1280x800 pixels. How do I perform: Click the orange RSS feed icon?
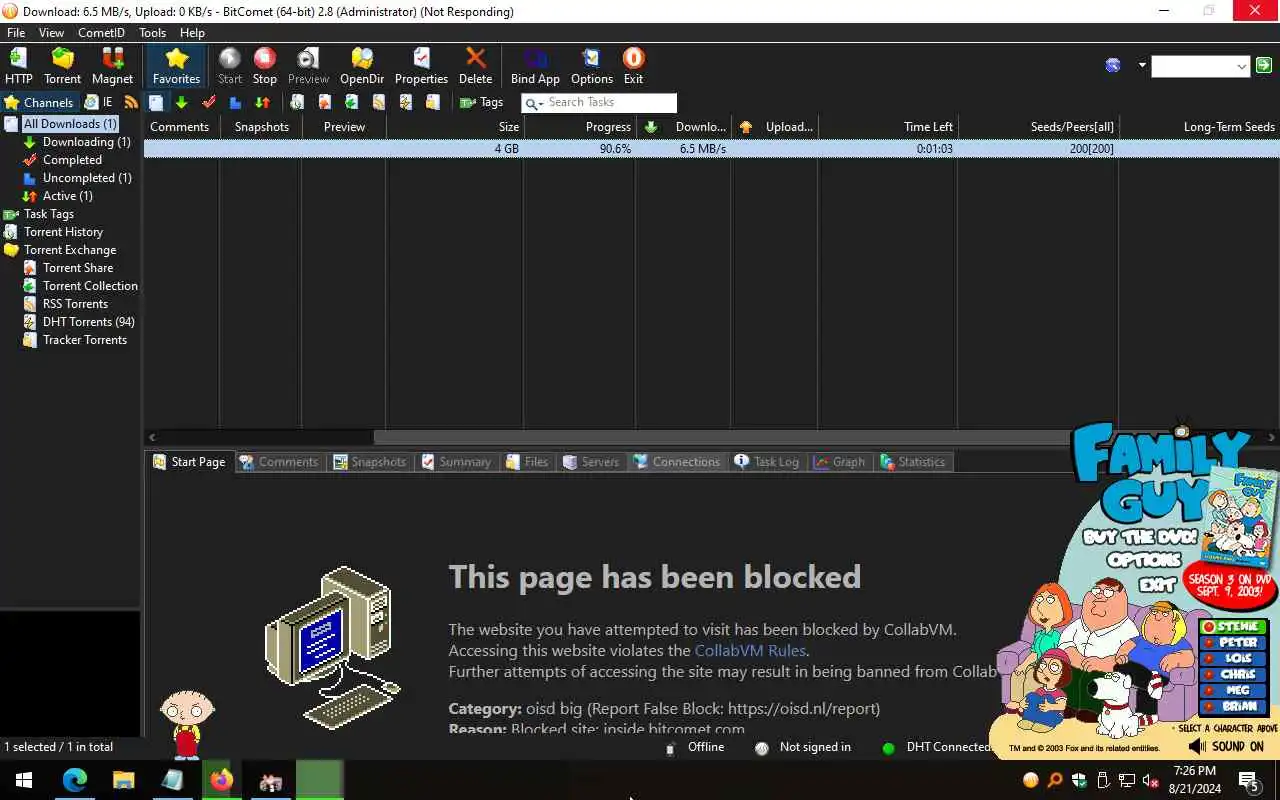(131, 102)
